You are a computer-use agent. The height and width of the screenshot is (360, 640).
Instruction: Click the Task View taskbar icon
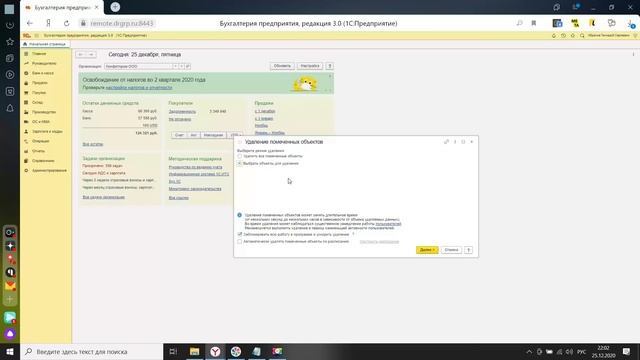point(173,351)
